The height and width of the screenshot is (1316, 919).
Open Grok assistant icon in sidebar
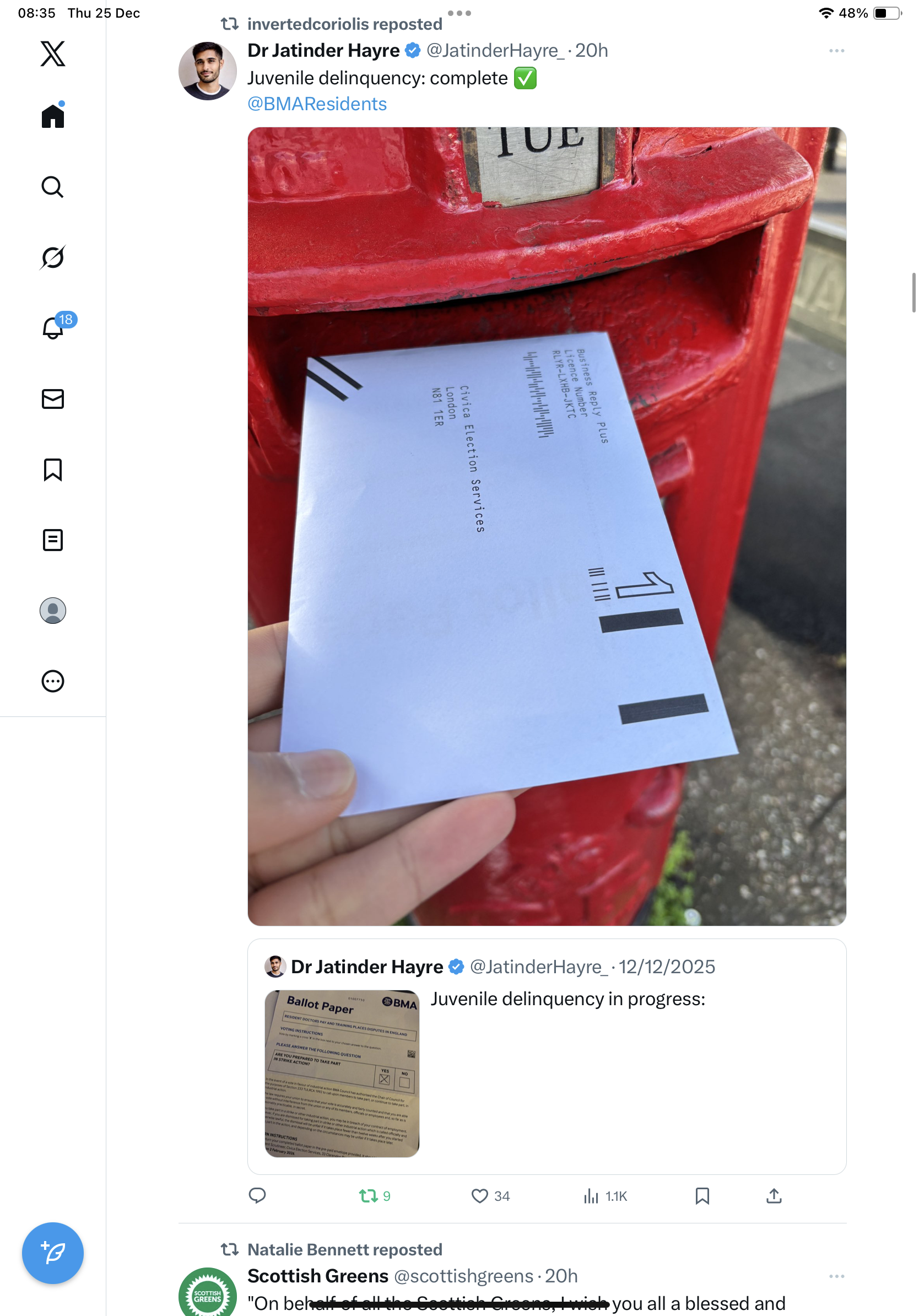pos(53,257)
